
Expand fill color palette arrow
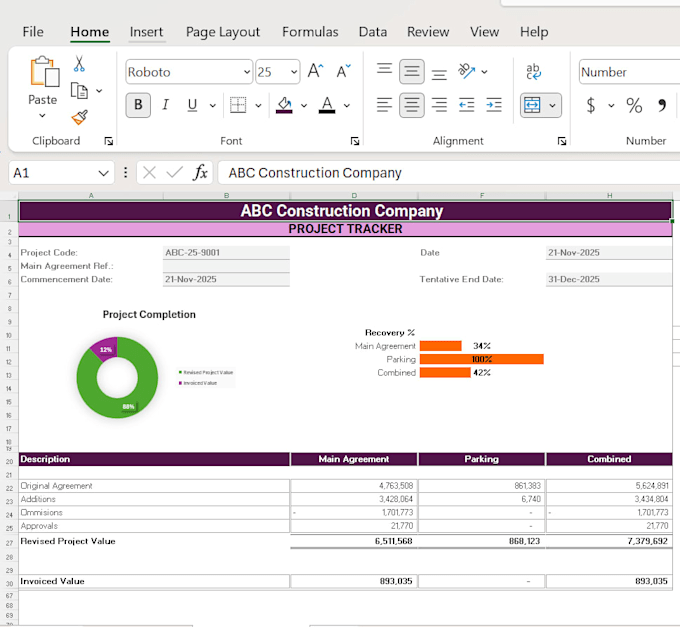pos(304,105)
